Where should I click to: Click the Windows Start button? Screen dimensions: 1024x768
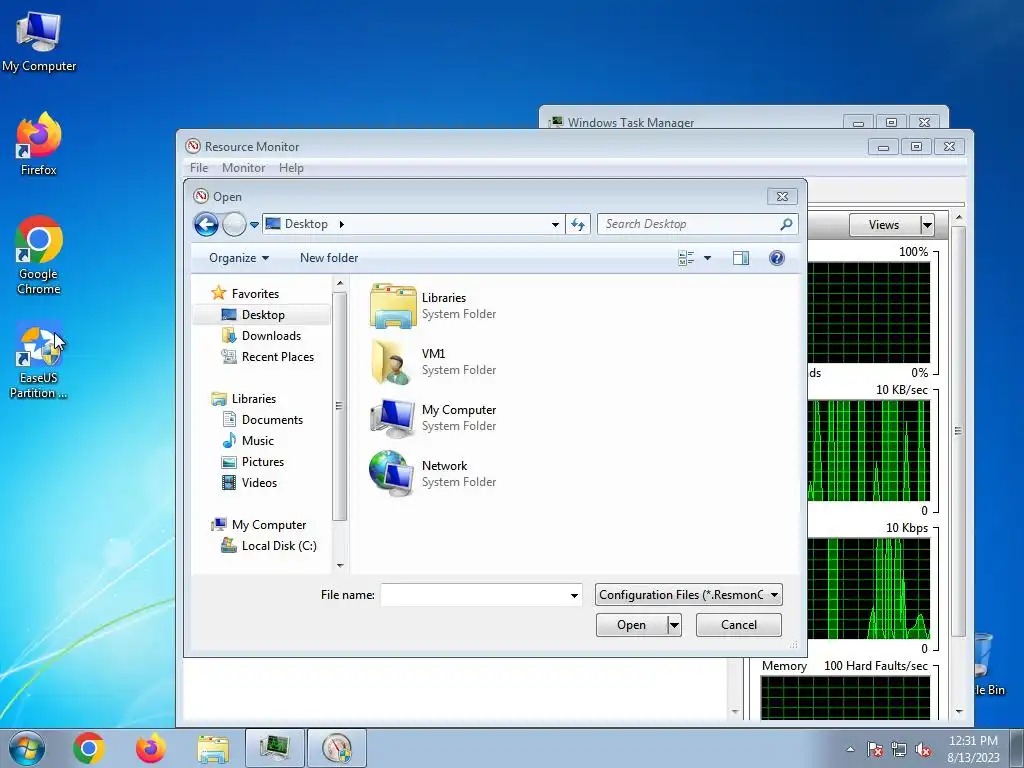point(27,748)
